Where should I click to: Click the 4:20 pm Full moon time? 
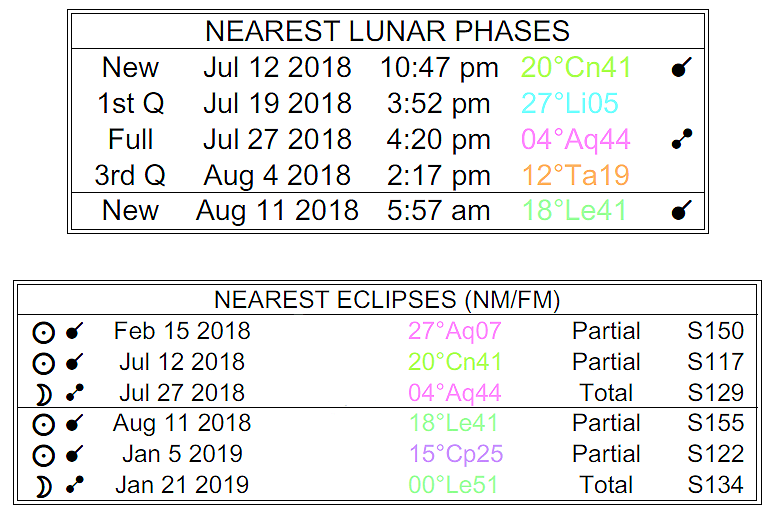(435, 140)
